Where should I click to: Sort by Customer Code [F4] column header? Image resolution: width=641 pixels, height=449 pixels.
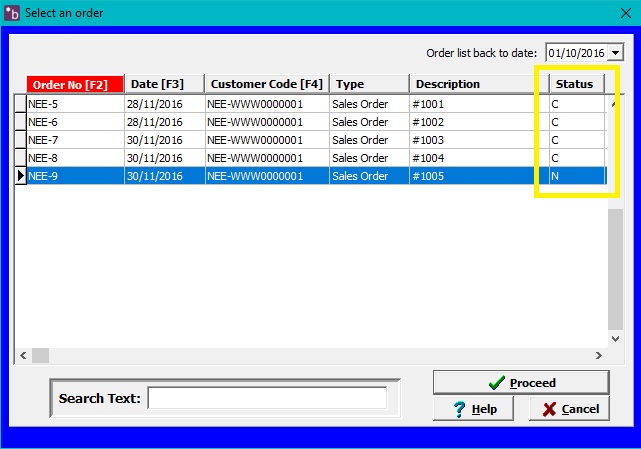[267, 84]
